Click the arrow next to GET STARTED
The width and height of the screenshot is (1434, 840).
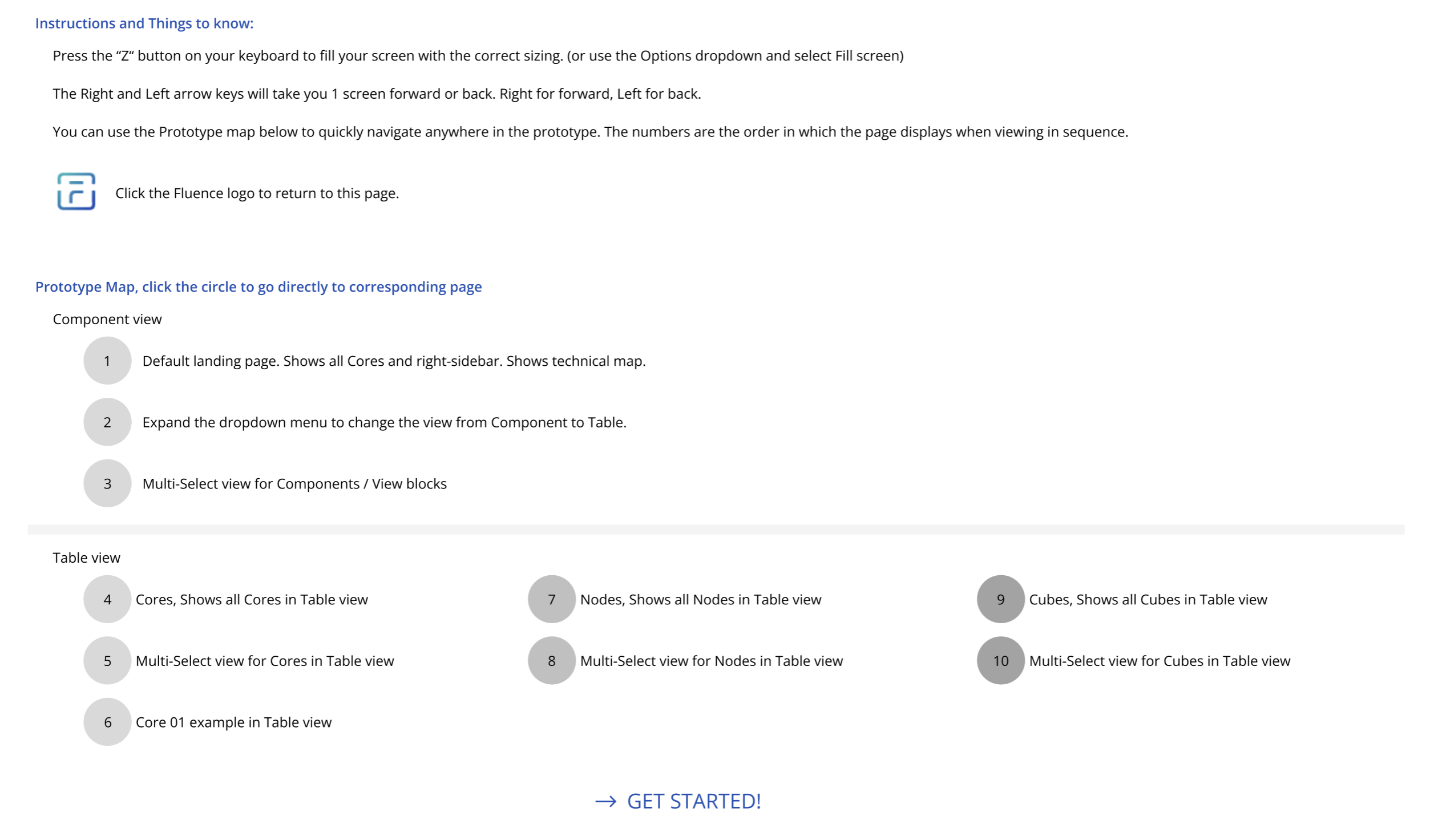(605, 802)
